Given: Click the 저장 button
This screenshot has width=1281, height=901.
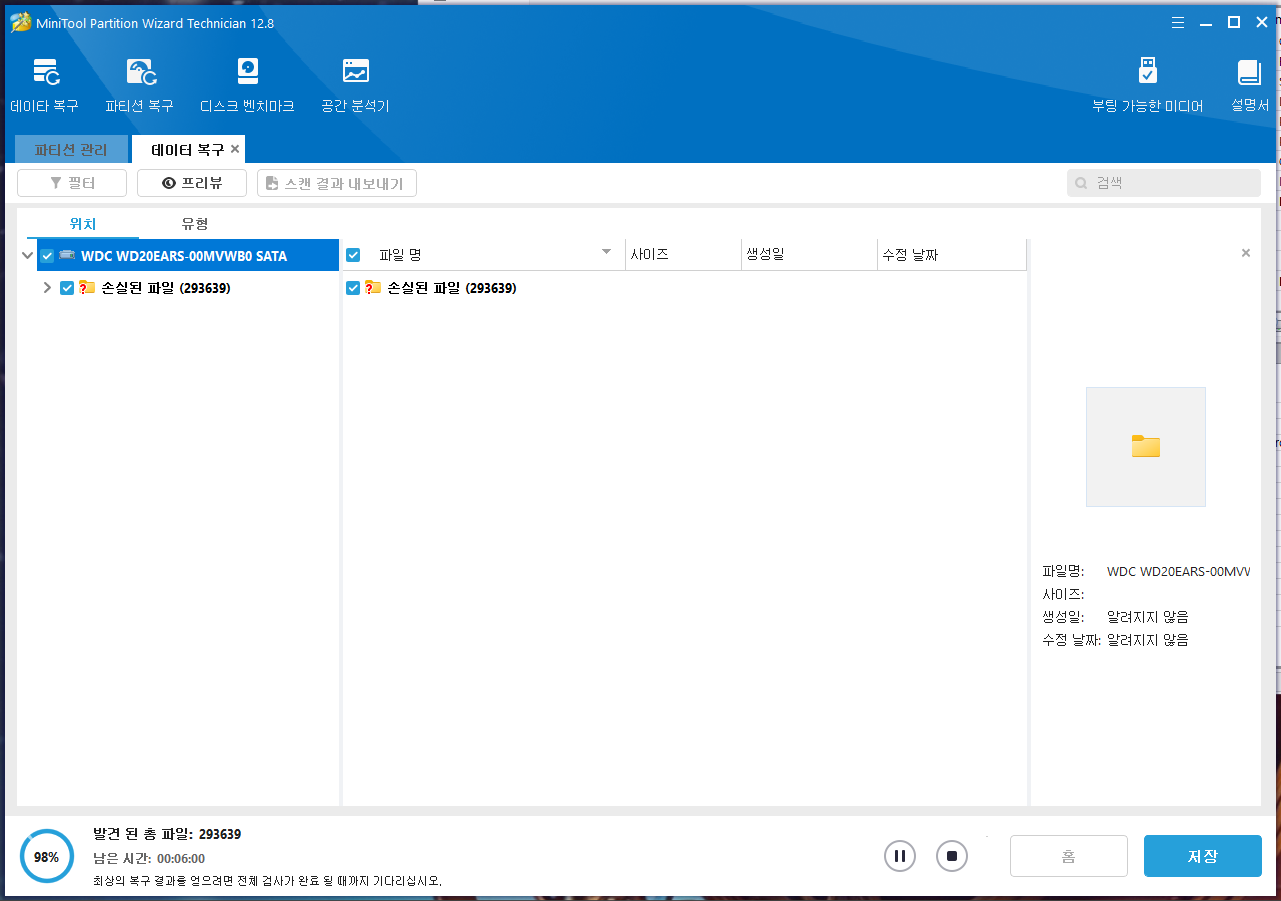Looking at the screenshot, I should click(x=1203, y=856).
